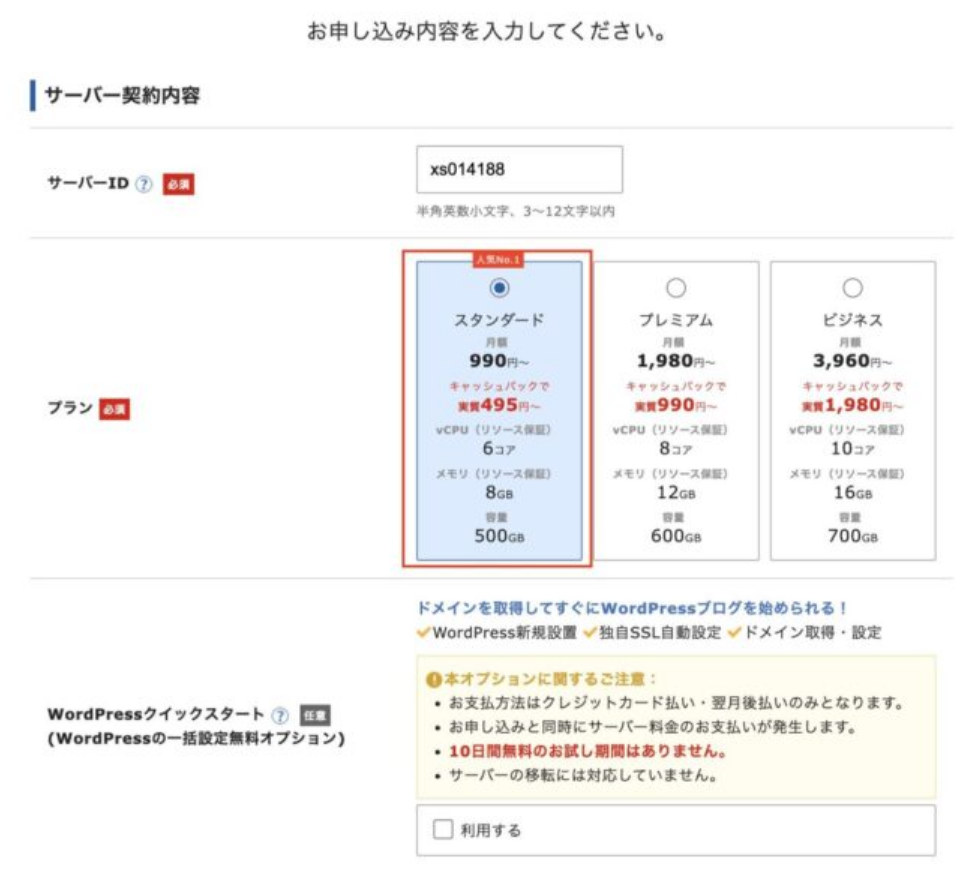The width and height of the screenshot is (974, 870).
Task: Click the red 必須 badge beside サーバーID
Action: point(178,185)
